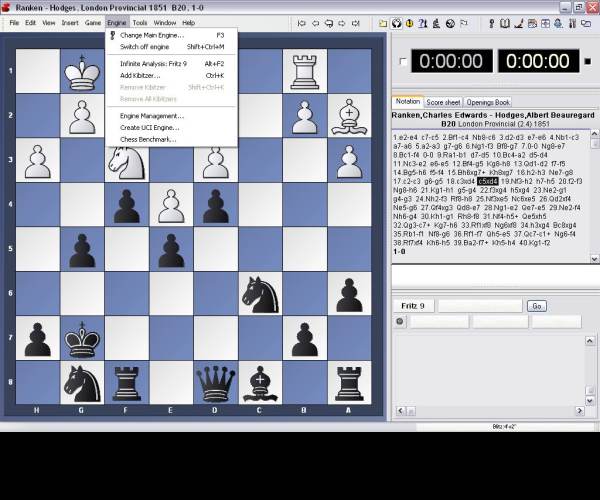
Task: Click the microscope analysis icon
Action: tap(436, 24)
